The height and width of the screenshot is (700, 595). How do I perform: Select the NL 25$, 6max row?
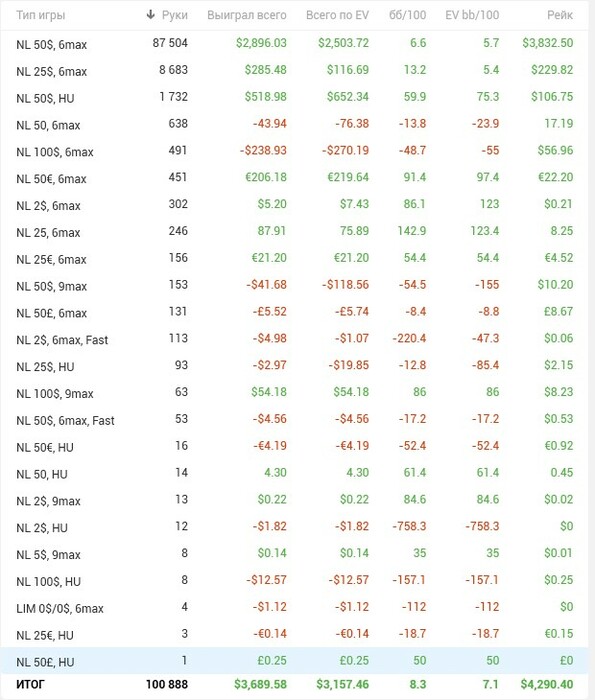tap(295, 71)
